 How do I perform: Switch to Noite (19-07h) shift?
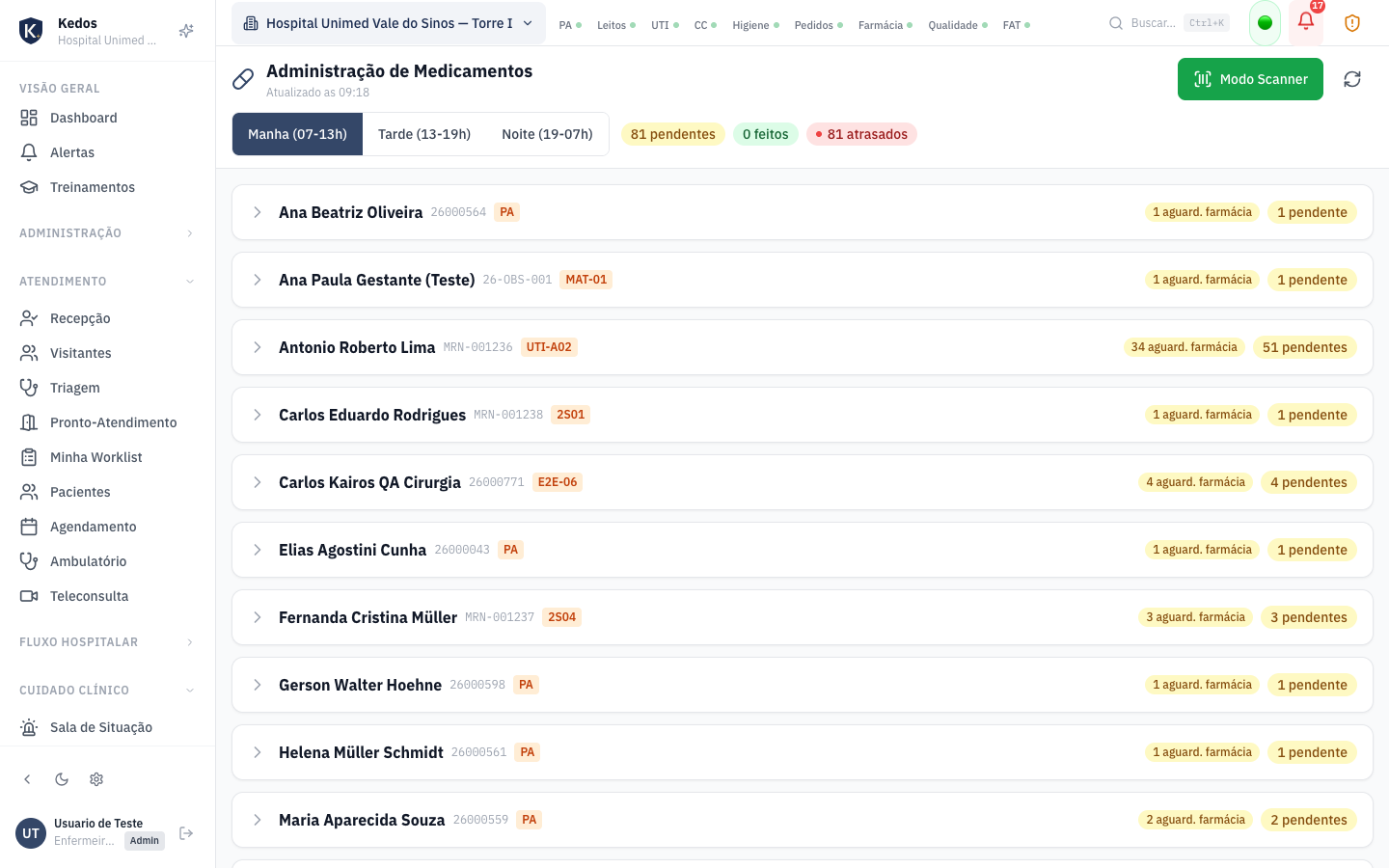(547, 134)
